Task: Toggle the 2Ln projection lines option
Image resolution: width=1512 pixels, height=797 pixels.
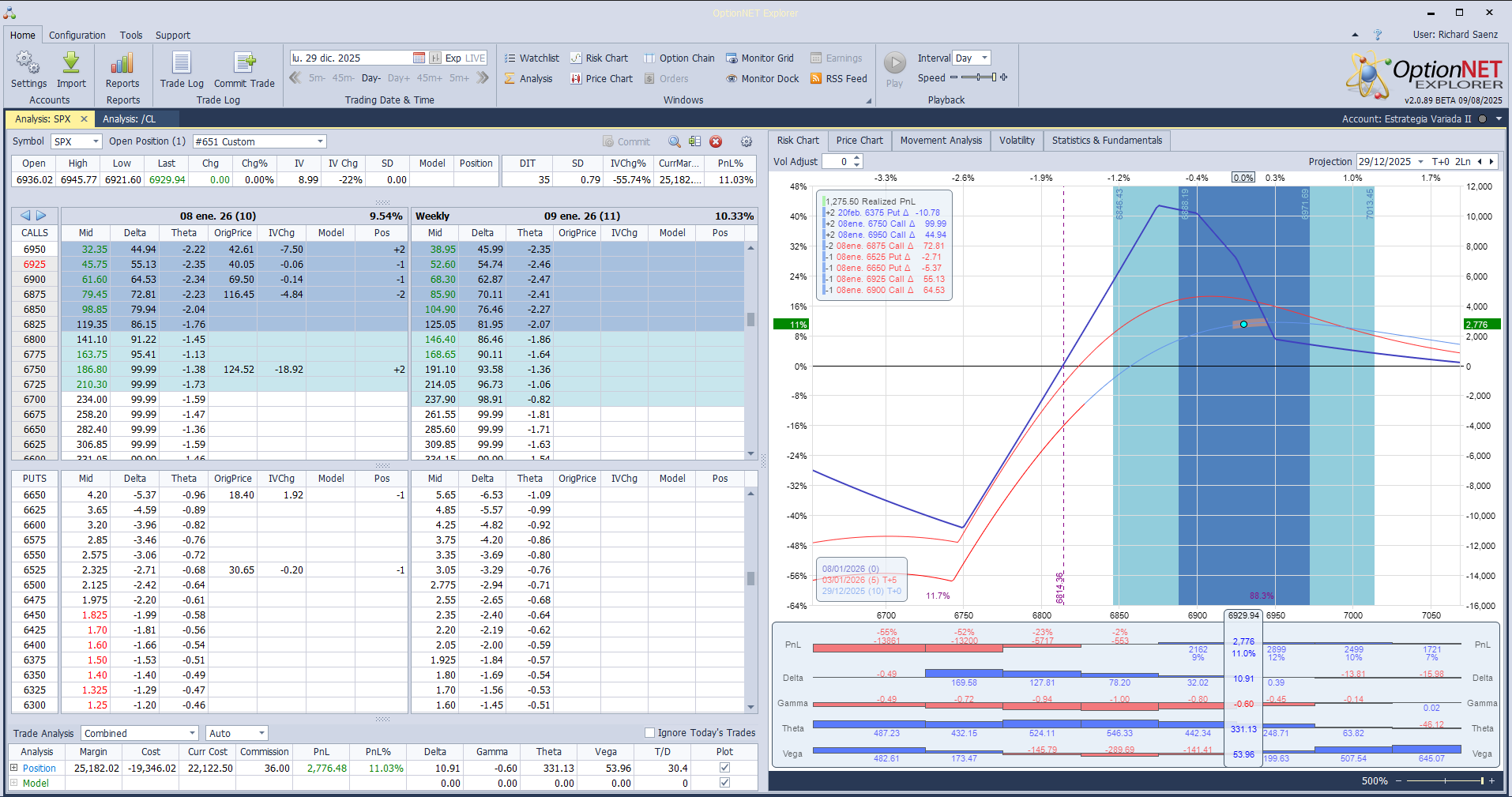Action: pos(1463,161)
